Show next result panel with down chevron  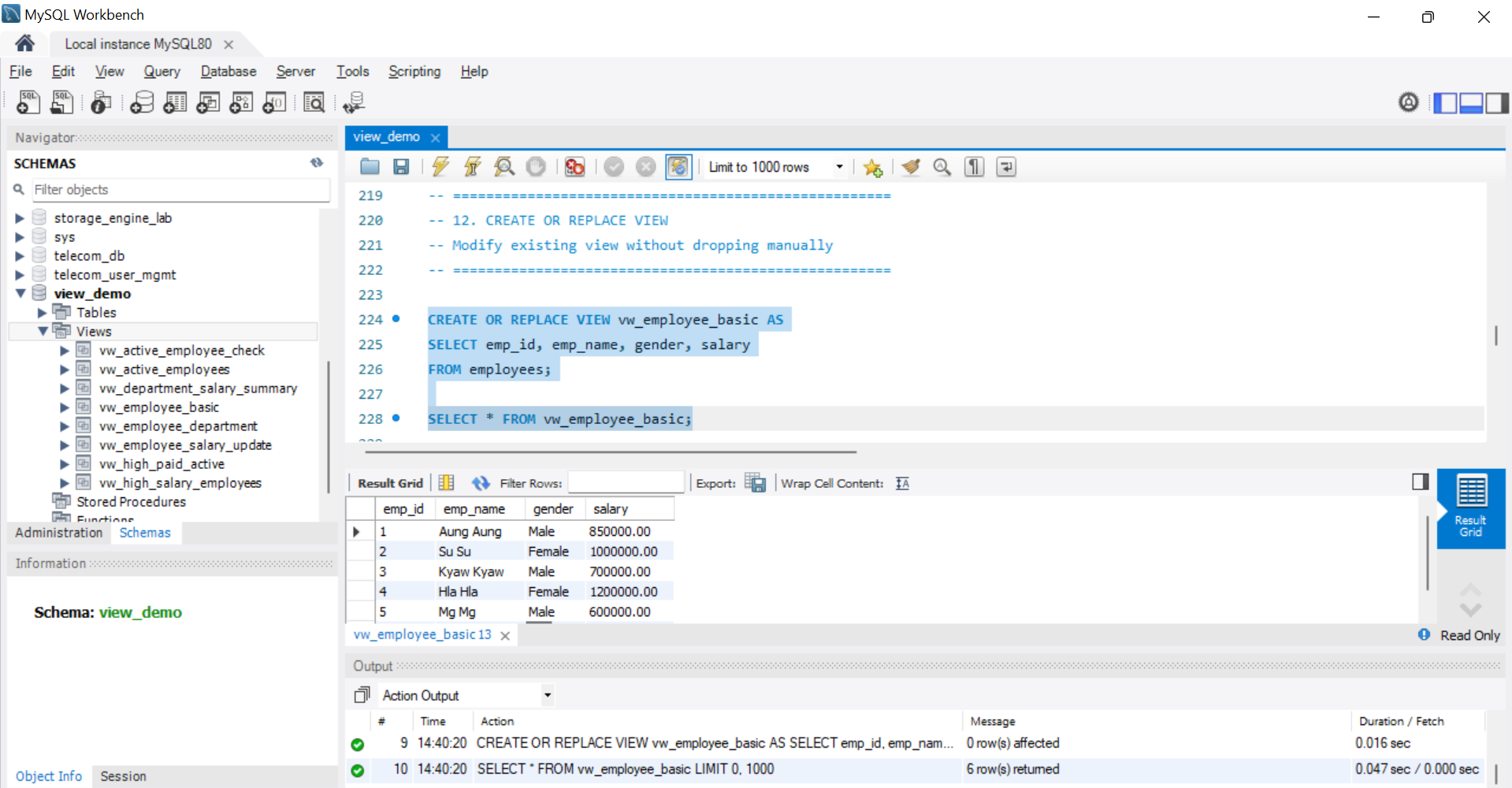tap(1470, 609)
